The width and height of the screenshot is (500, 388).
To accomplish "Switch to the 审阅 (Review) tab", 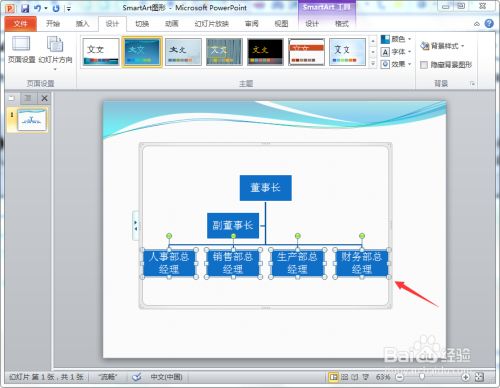I will tap(251, 24).
